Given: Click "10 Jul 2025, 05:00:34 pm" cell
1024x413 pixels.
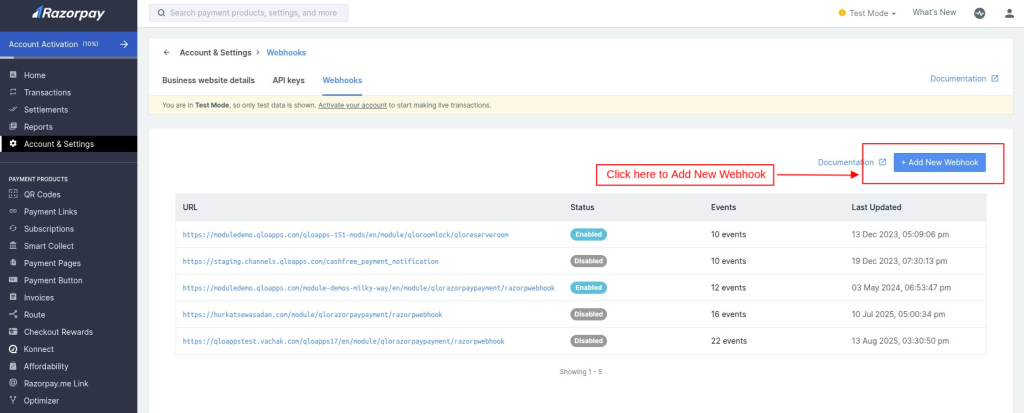Looking at the screenshot, I should [x=899, y=314].
